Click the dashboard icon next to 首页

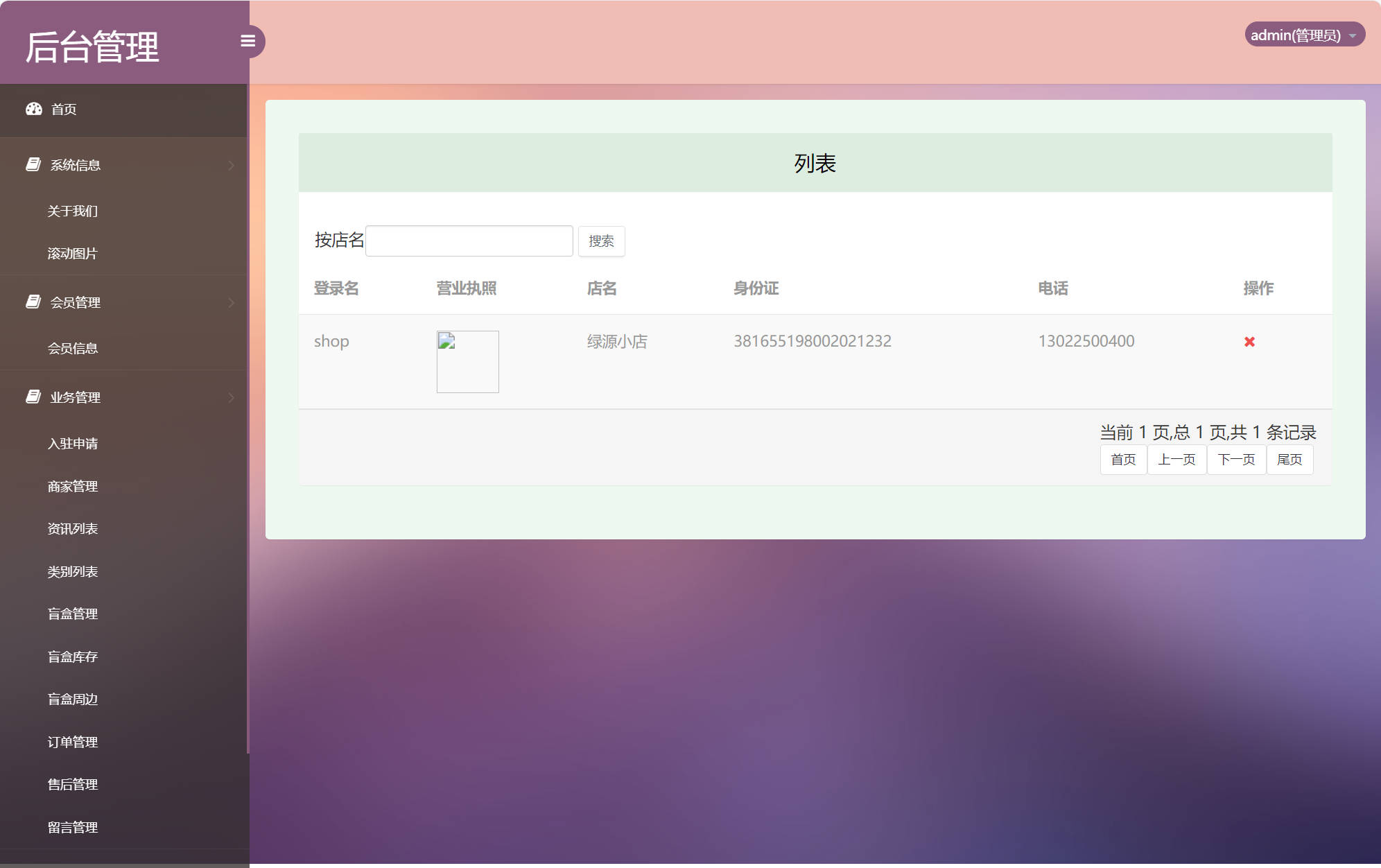coord(35,109)
